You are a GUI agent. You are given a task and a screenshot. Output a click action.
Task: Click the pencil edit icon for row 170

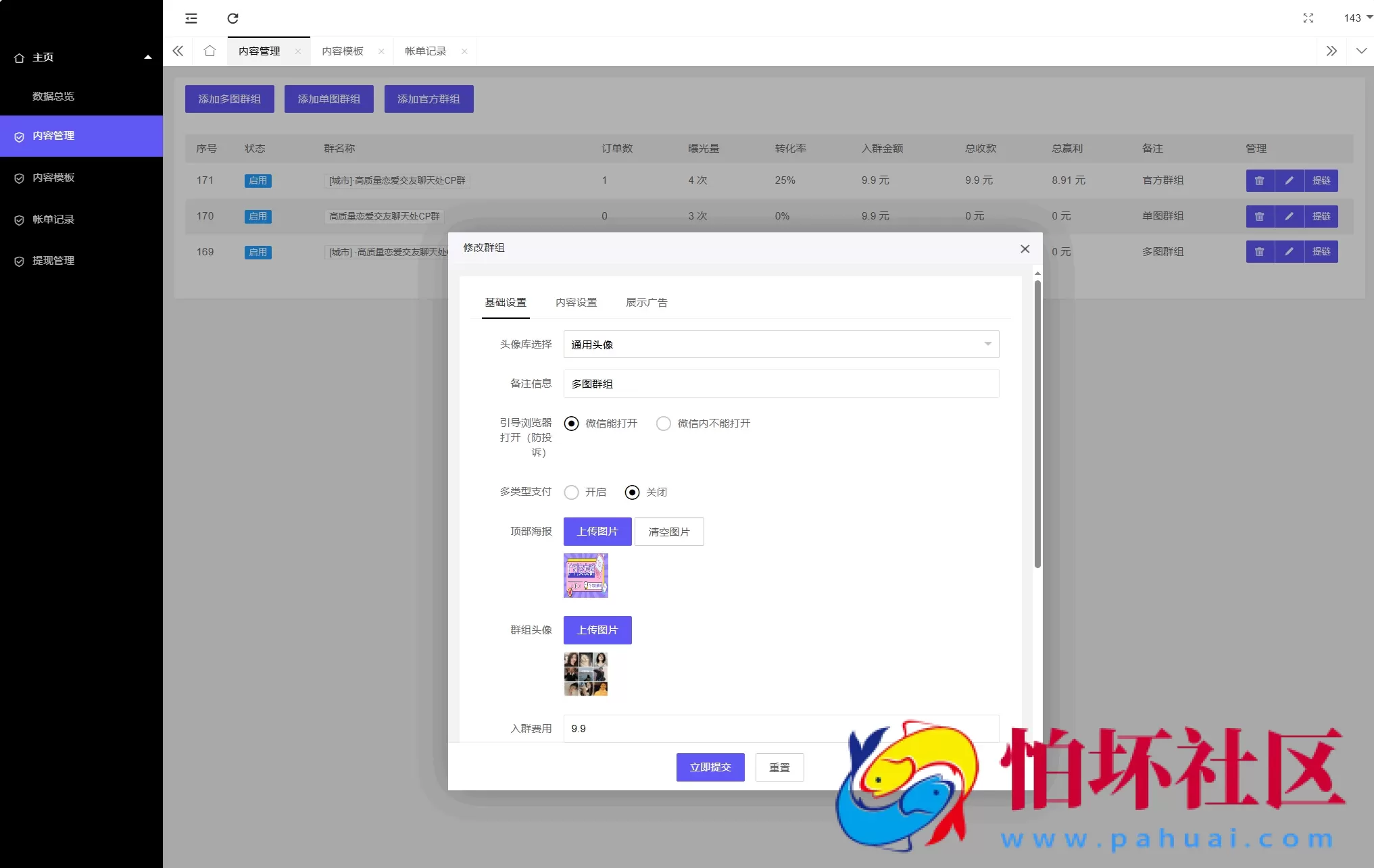1290,216
